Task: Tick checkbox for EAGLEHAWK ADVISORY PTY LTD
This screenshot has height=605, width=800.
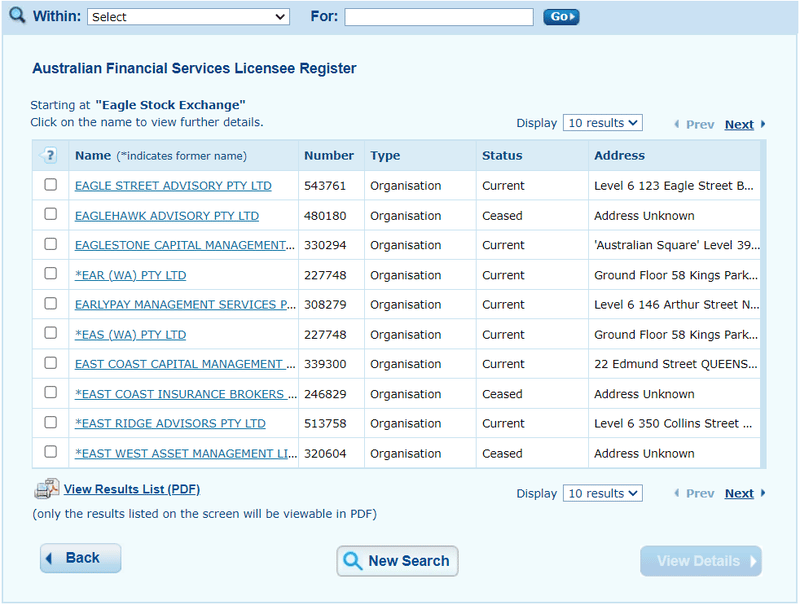Action: coord(51,214)
